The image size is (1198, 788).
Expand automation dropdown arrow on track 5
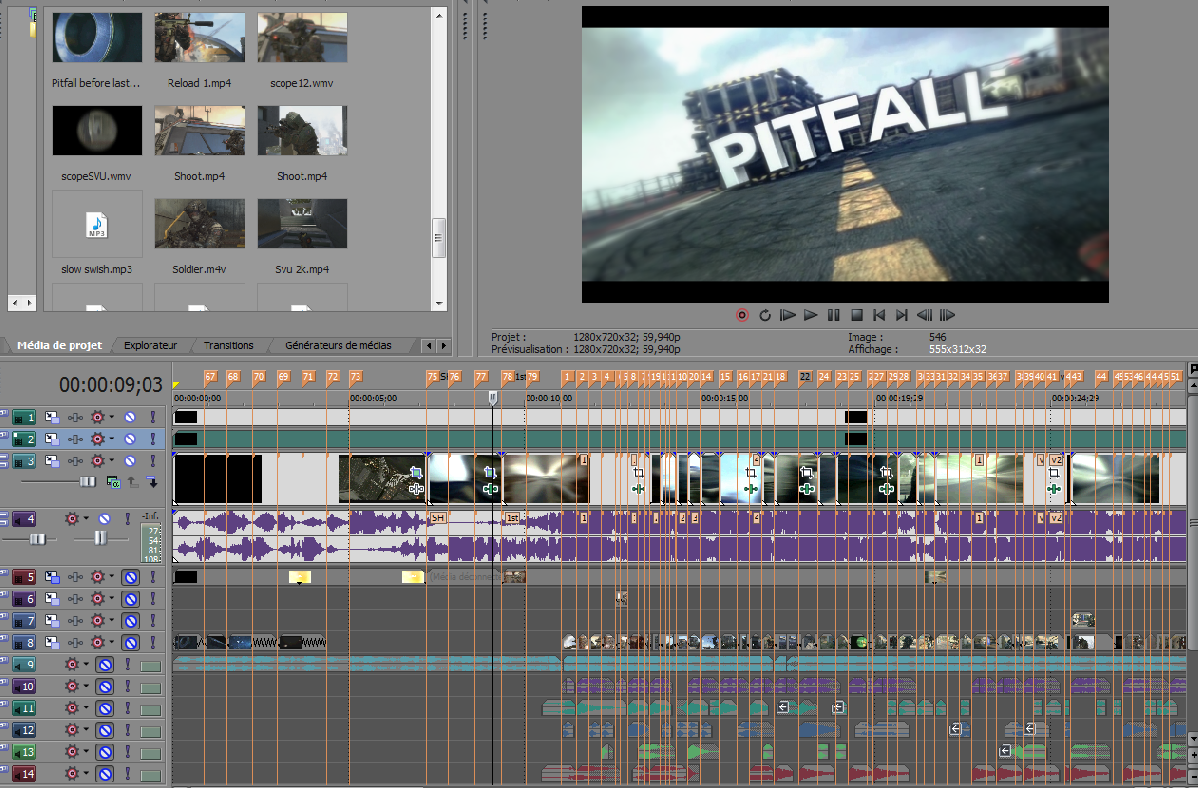click(x=112, y=577)
